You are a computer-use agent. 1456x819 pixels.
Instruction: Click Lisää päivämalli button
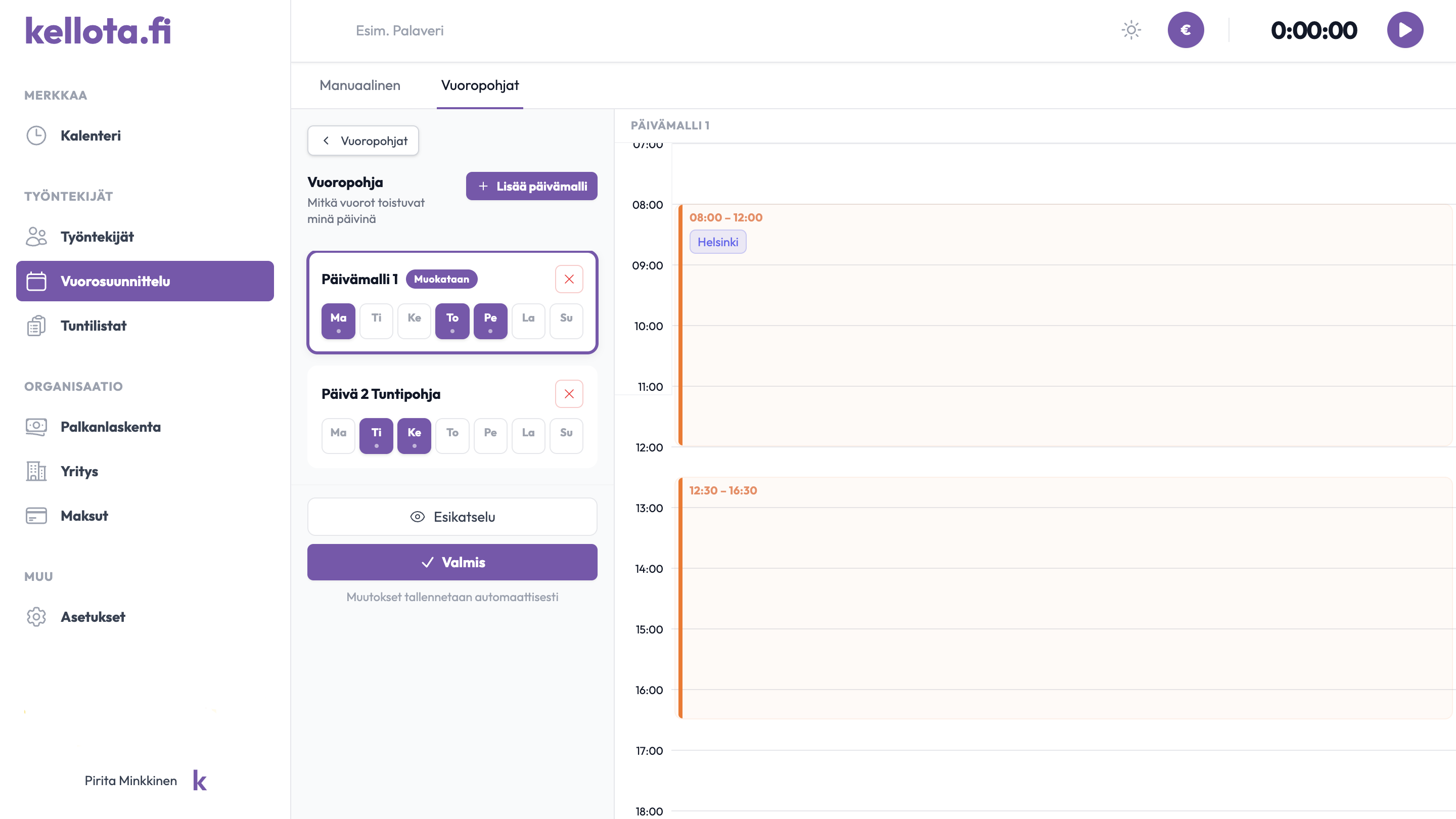pos(531,186)
